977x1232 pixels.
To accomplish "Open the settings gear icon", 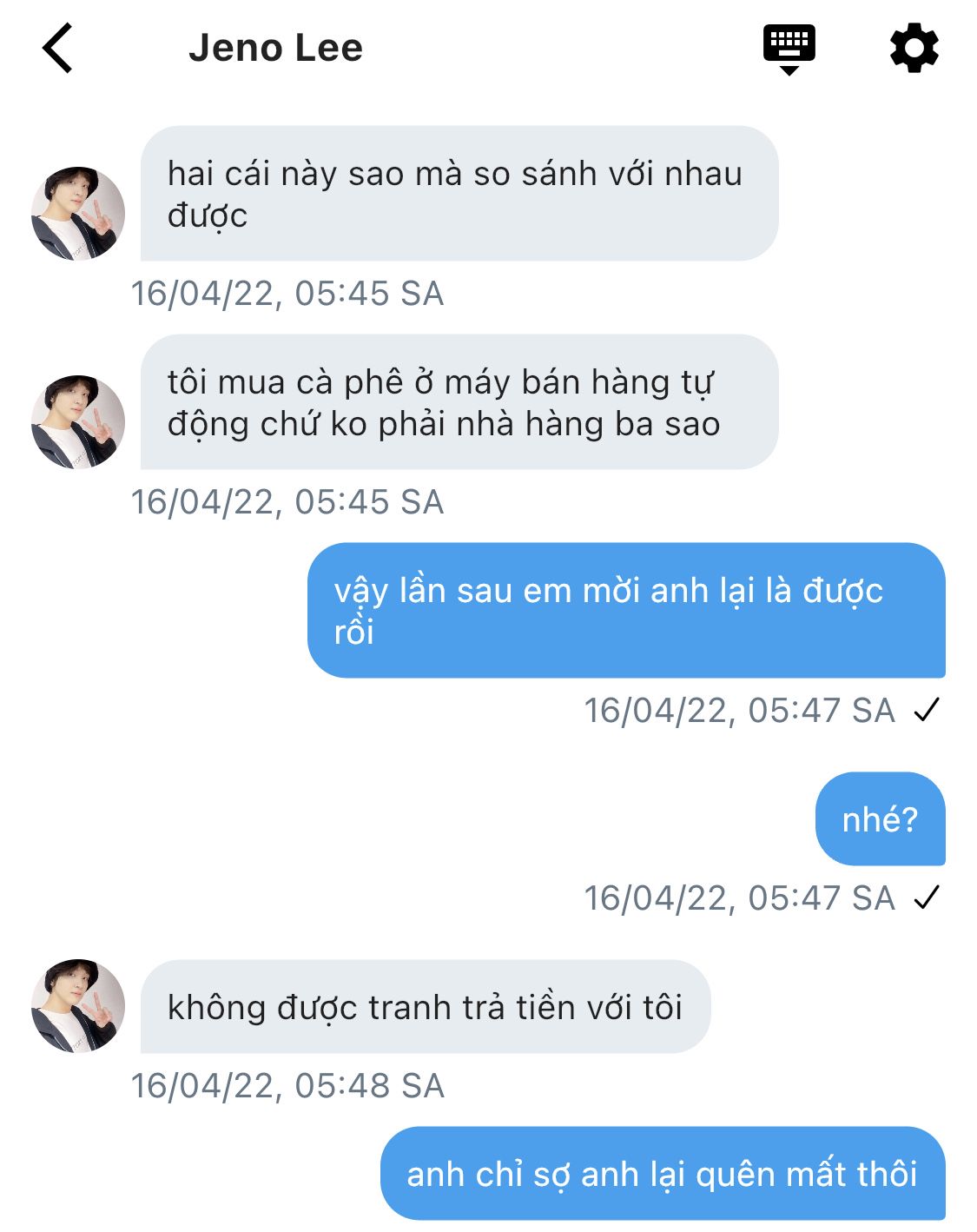I will click(914, 48).
